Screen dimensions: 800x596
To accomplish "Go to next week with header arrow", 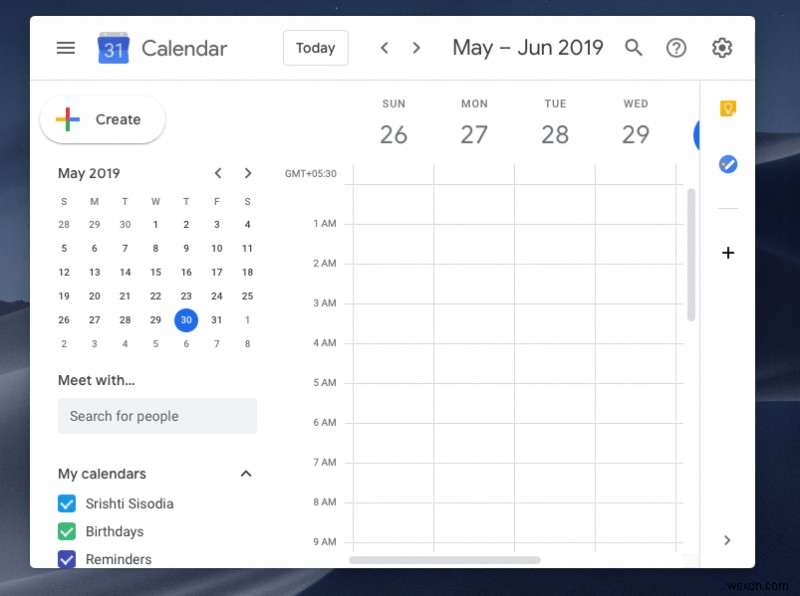I will pos(416,48).
